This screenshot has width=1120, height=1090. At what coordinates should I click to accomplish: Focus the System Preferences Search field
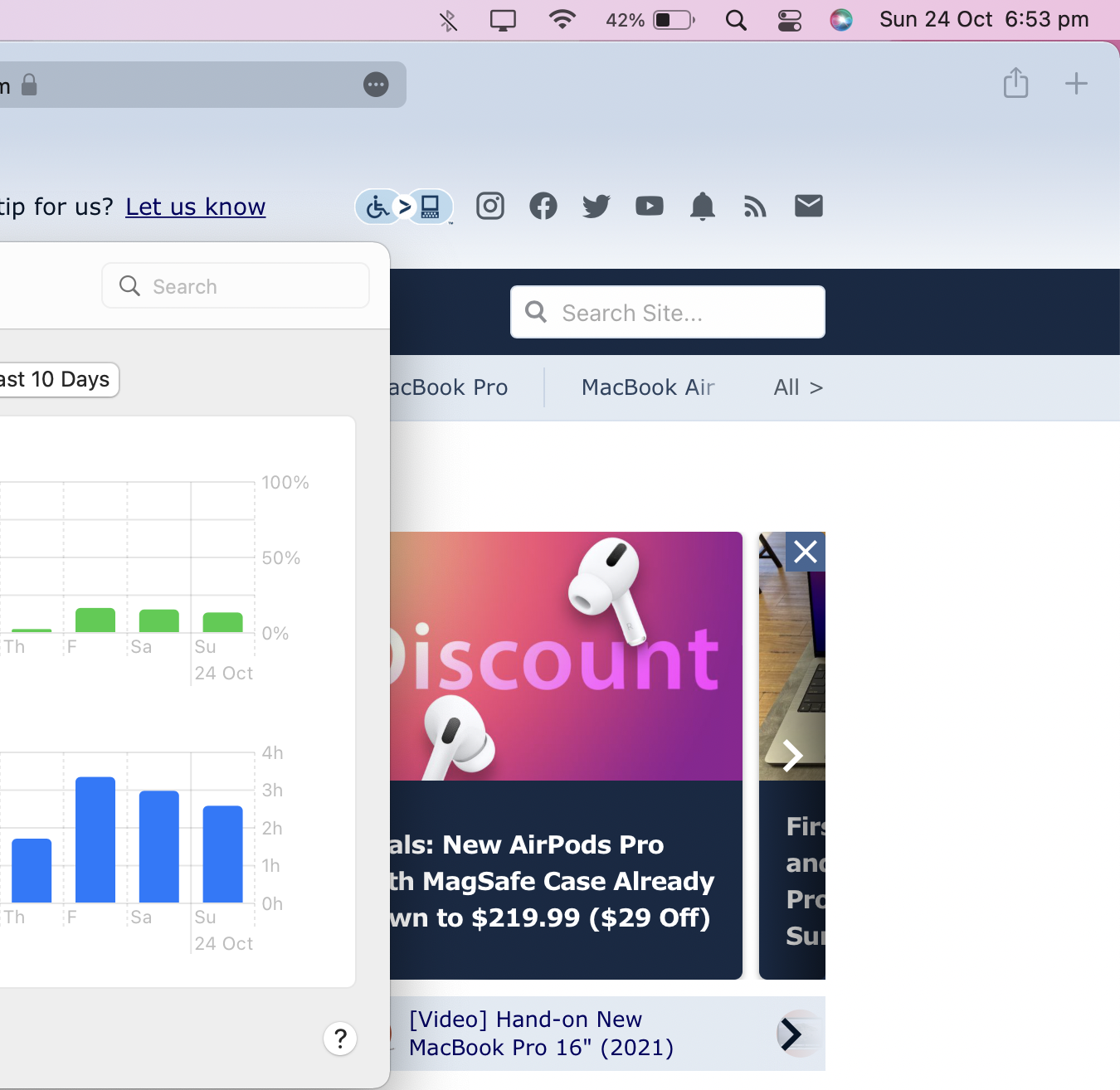click(x=236, y=286)
